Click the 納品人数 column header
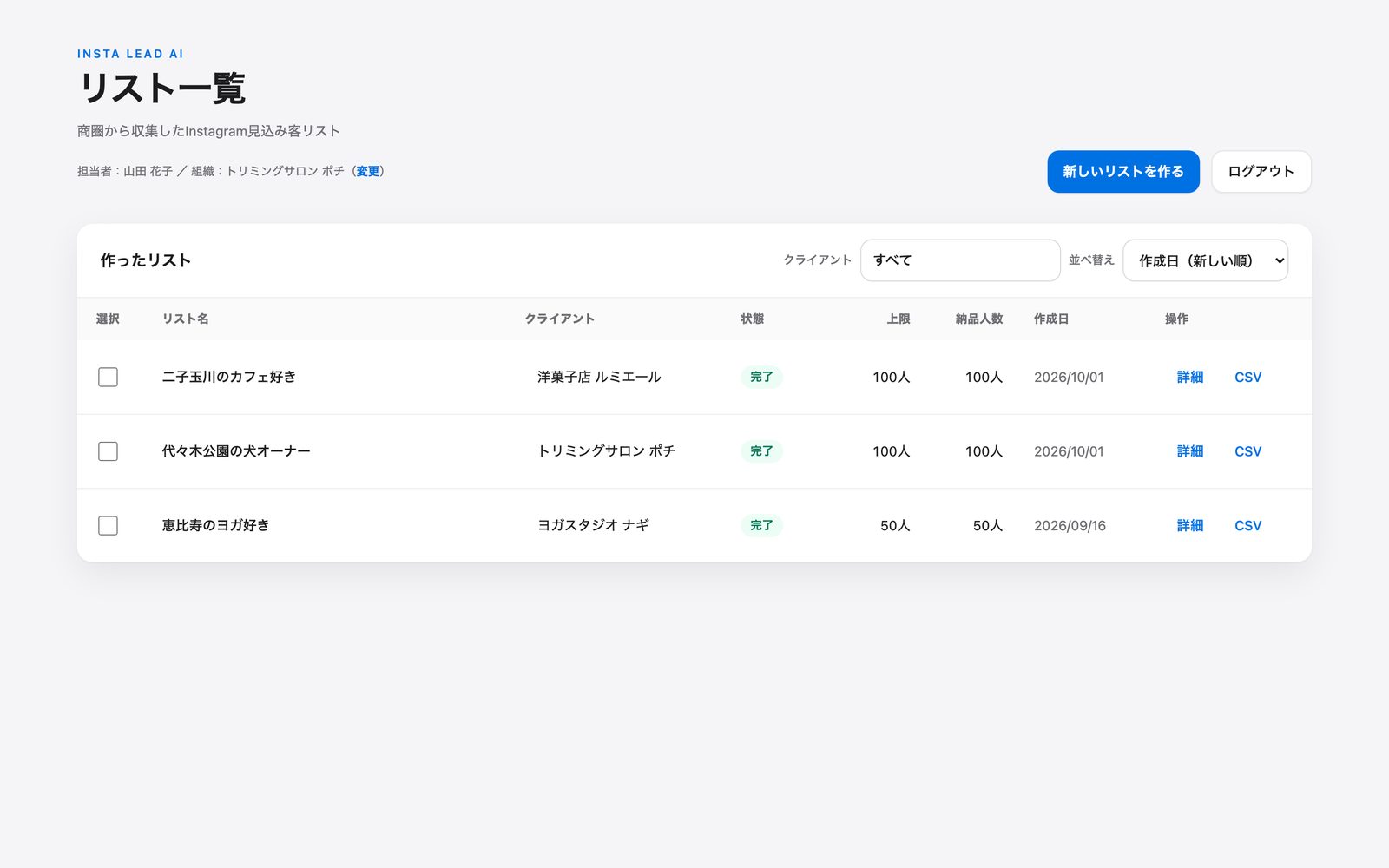This screenshot has height=868, width=1389. coord(979,319)
